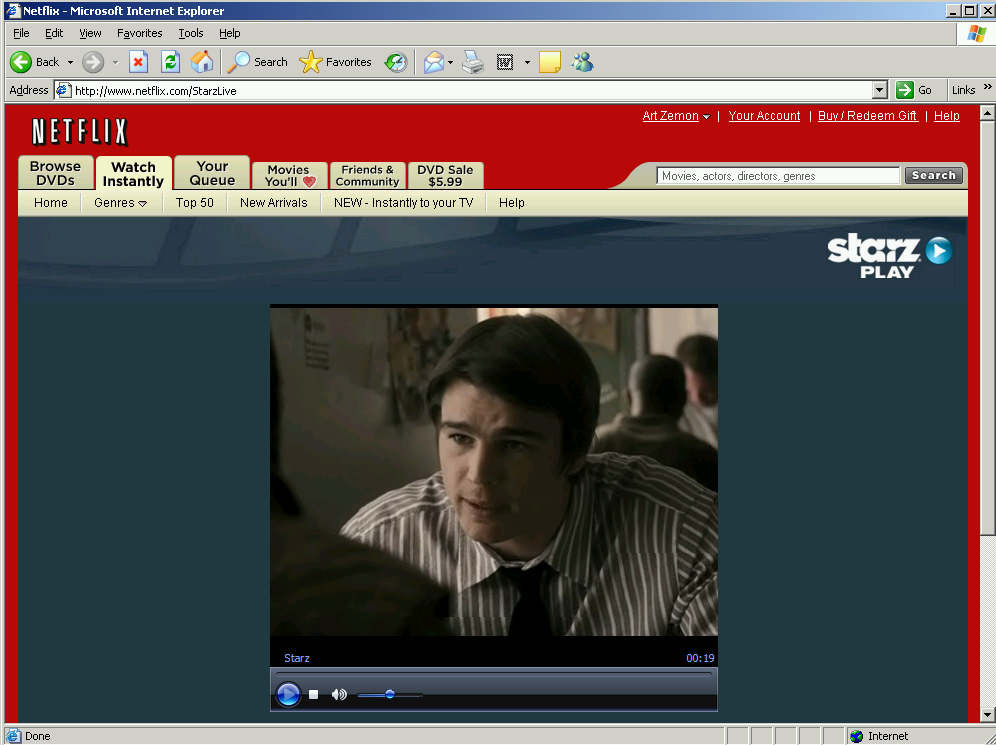Open the History clock icon
The image size is (996, 745).
tap(396, 62)
